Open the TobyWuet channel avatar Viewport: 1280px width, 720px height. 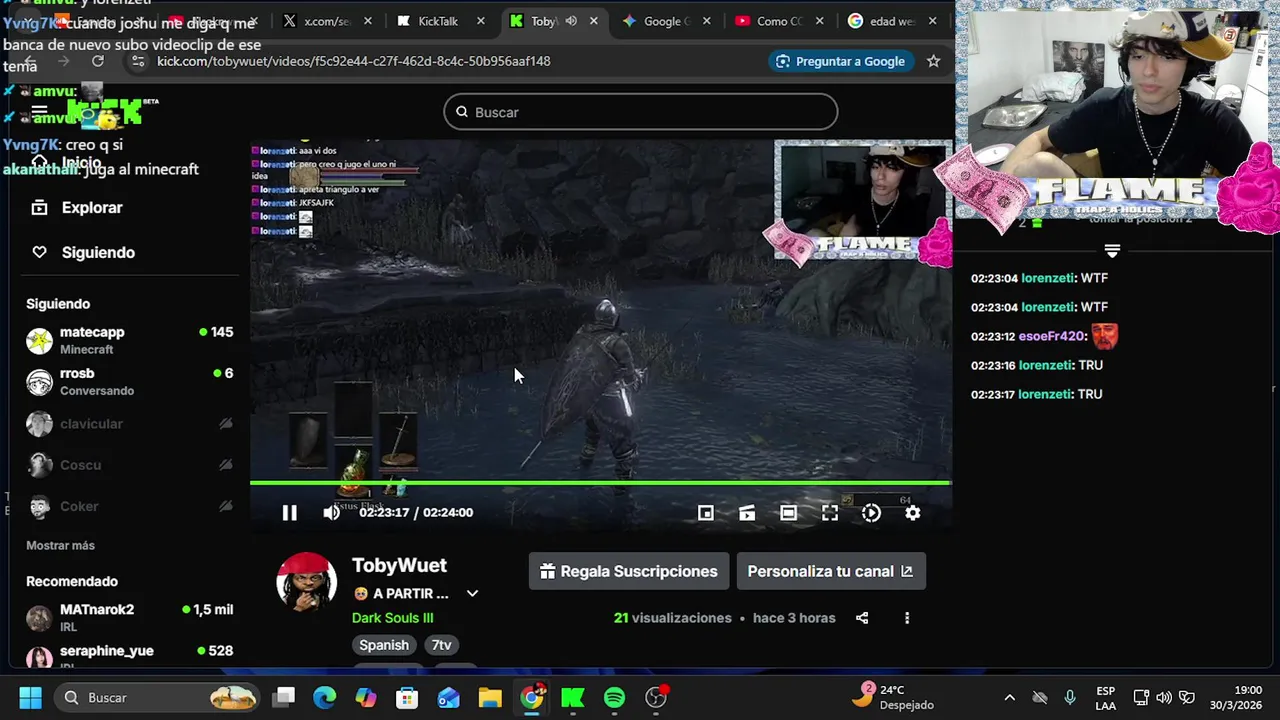click(x=306, y=581)
